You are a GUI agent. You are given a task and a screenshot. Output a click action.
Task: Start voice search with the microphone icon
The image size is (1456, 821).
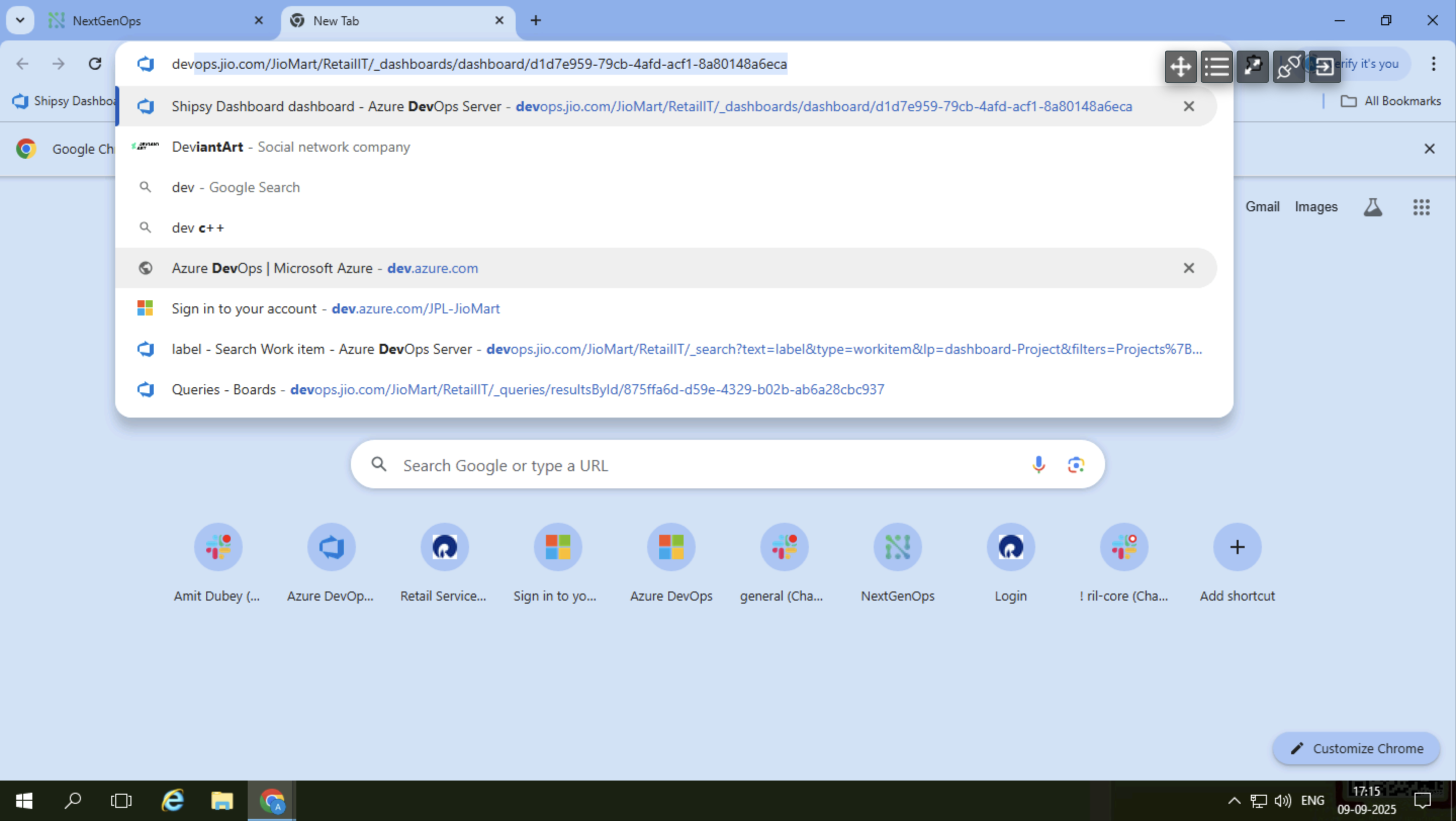pyautogui.click(x=1039, y=465)
